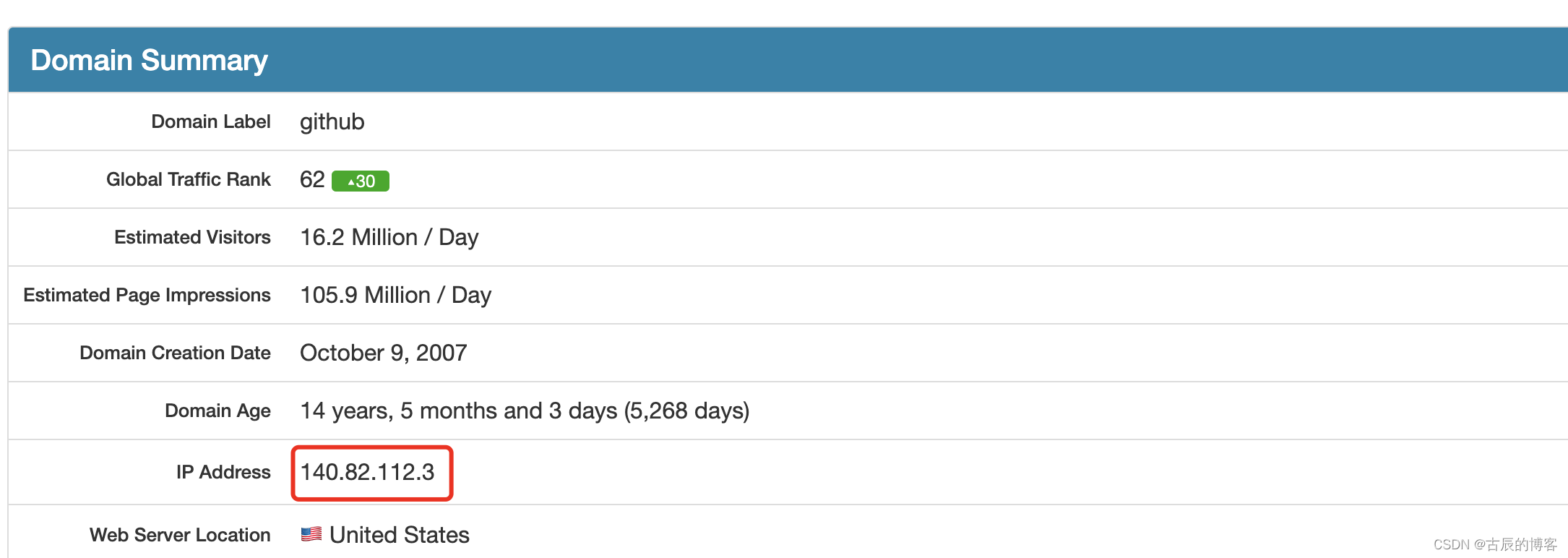Click the Estimated Visitors label
The height and width of the screenshot is (558, 1568).
[x=192, y=237]
